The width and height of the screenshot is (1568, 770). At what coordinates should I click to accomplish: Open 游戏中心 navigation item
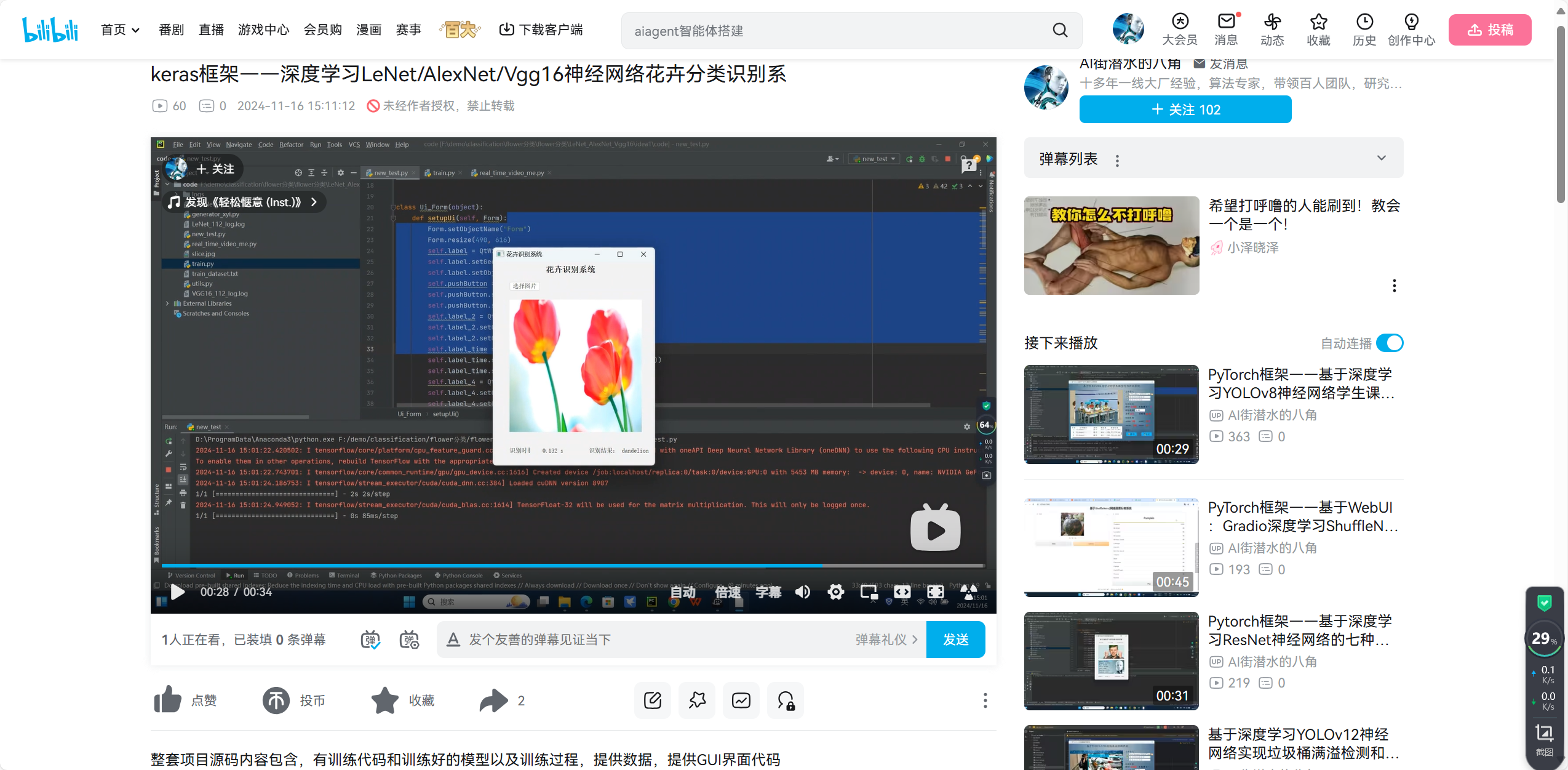tap(263, 30)
